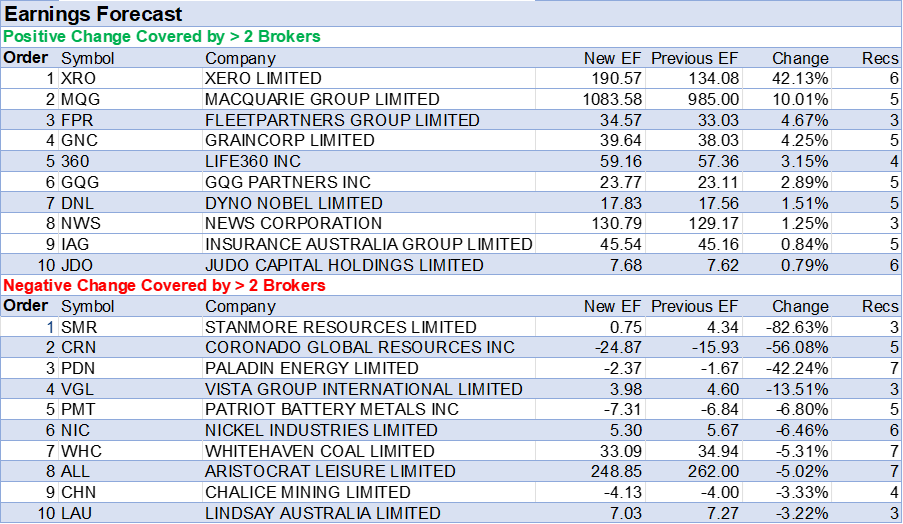Screen dimensions: 903x524
Task: Click DYNO NOBEL's 1.51% change value
Action: pyautogui.click(x=800, y=203)
